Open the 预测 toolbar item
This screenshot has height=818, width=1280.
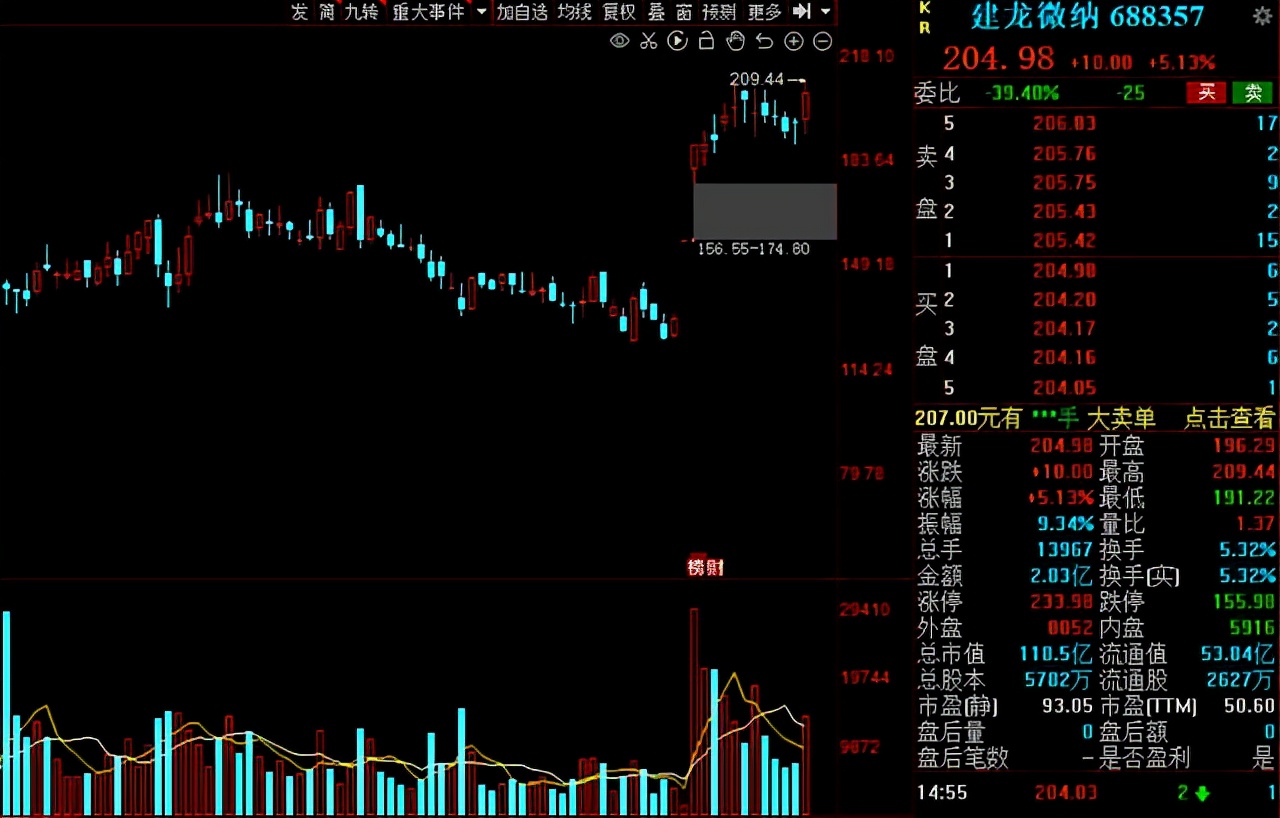pos(719,12)
